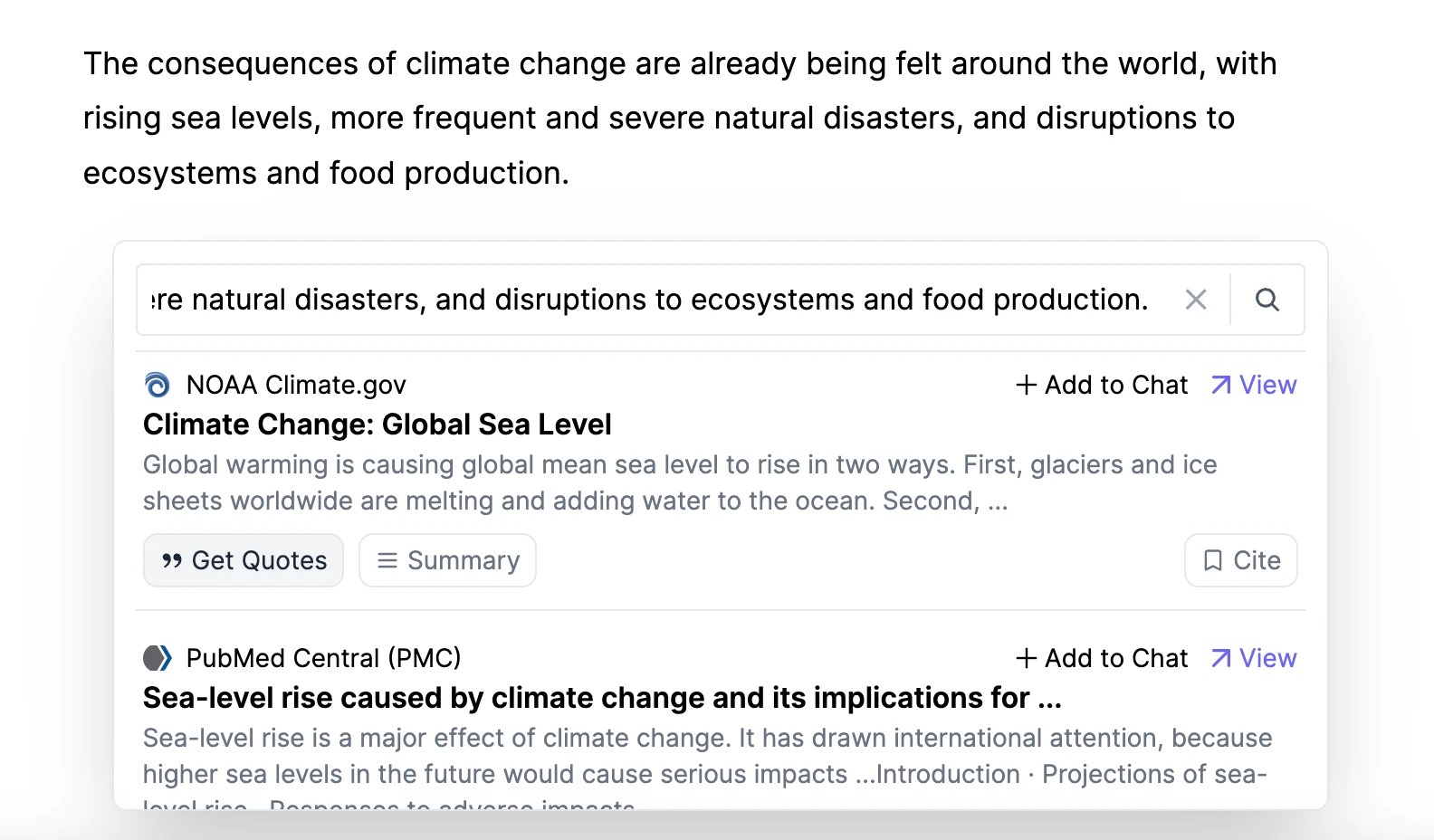
Task: Click Get Quotes for the NOAA result
Action: (244, 560)
